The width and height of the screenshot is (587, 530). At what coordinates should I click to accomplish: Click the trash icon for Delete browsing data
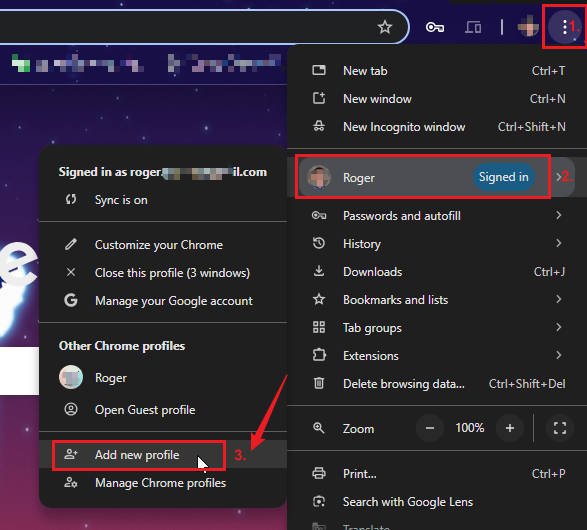point(319,383)
